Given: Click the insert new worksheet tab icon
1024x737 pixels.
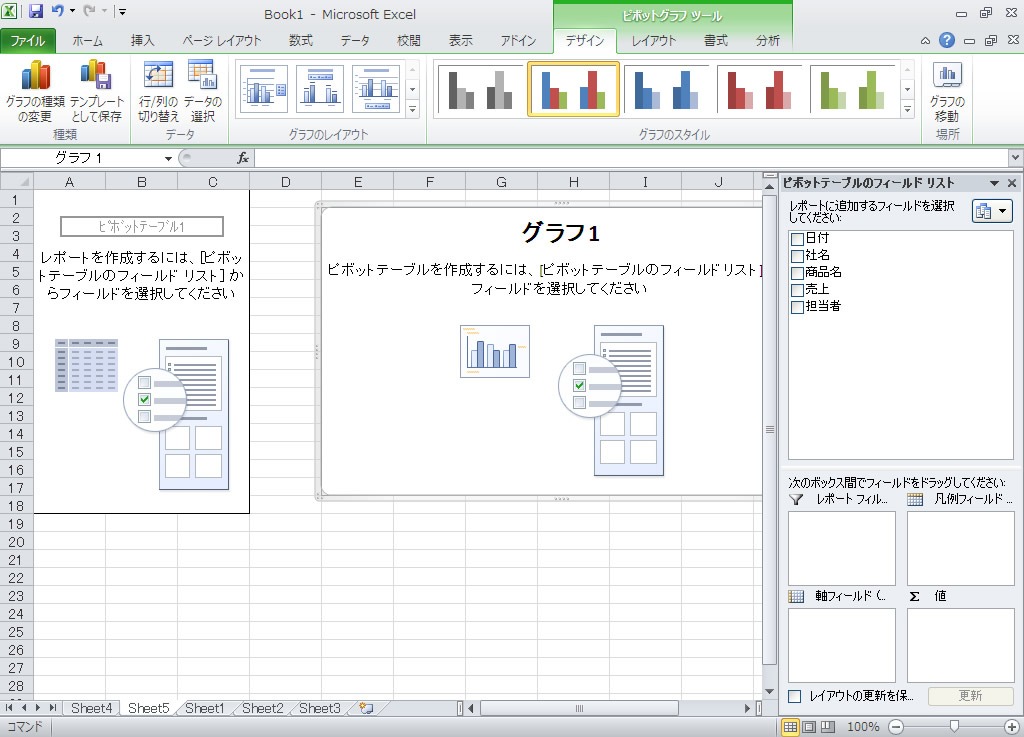Looking at the screenshot, I should pyautogui.click(x=366, y=708).
